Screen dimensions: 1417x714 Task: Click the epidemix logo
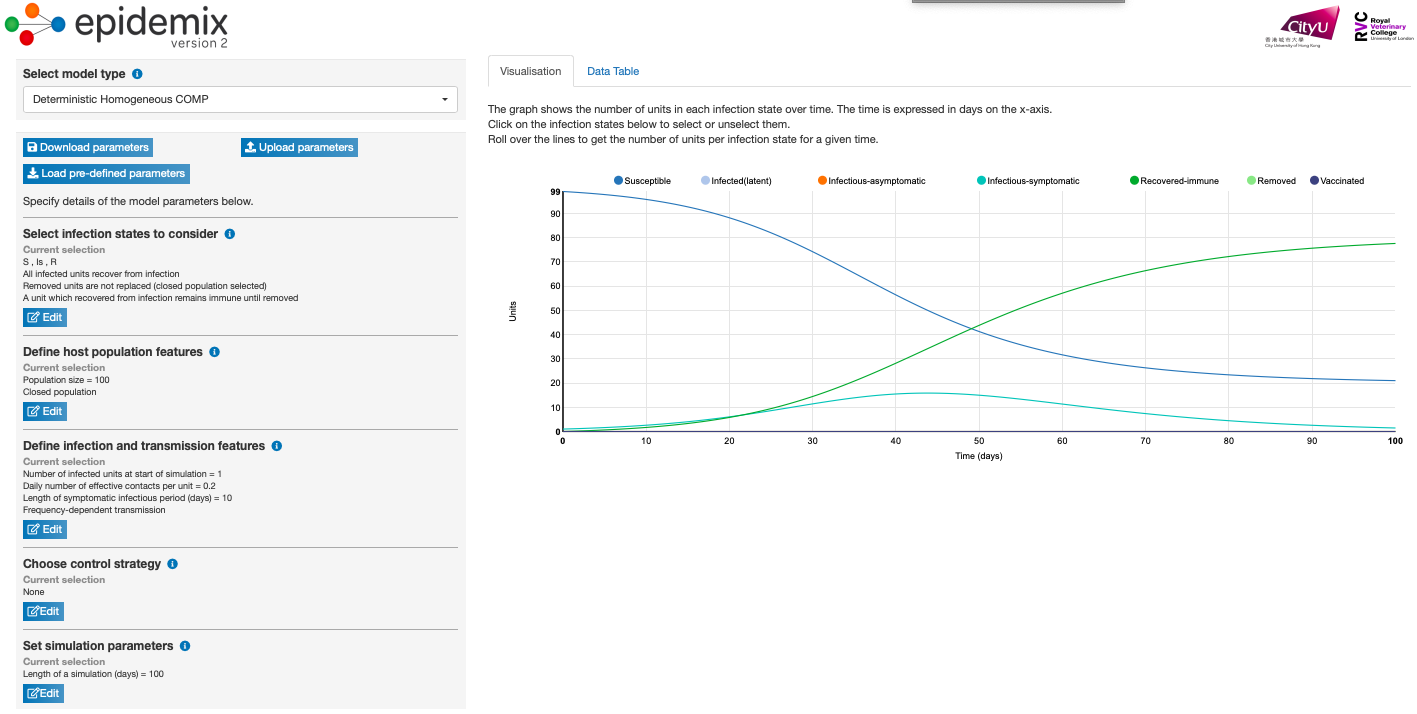[x=117, y=25]
